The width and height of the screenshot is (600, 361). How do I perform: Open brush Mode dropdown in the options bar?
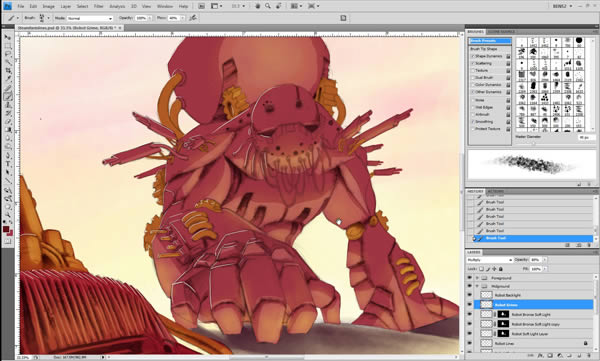(x=90, y=18)
